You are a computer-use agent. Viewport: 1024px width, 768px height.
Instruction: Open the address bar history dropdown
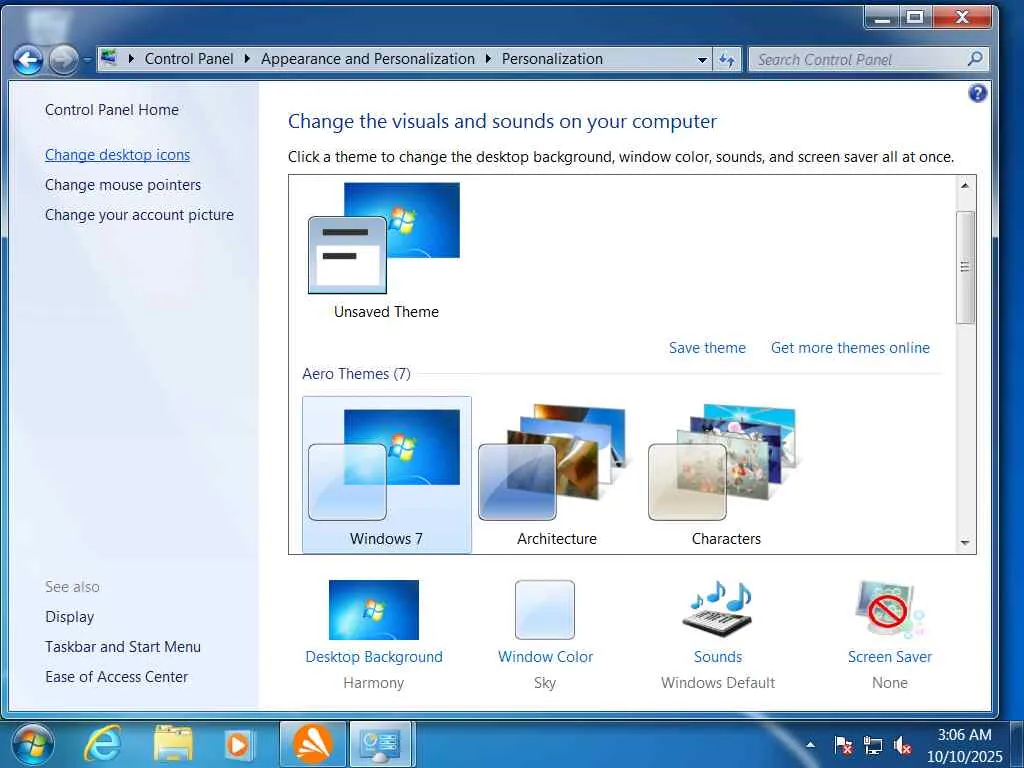pos(702,59)
